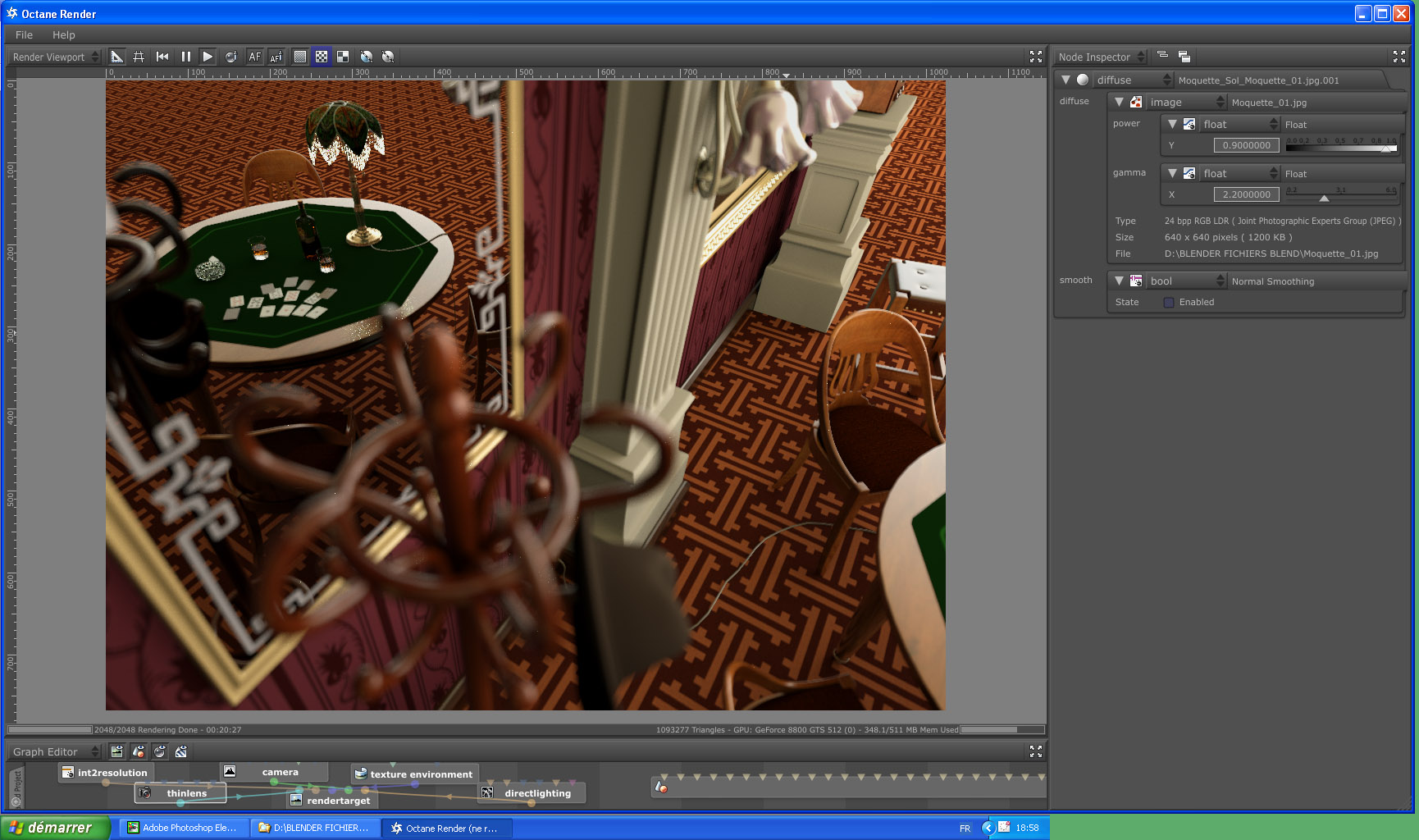Click the power Y value field 0.9000000
Screen dimensions: 1419x840
pyautogui.click(x=1246, y=145)
